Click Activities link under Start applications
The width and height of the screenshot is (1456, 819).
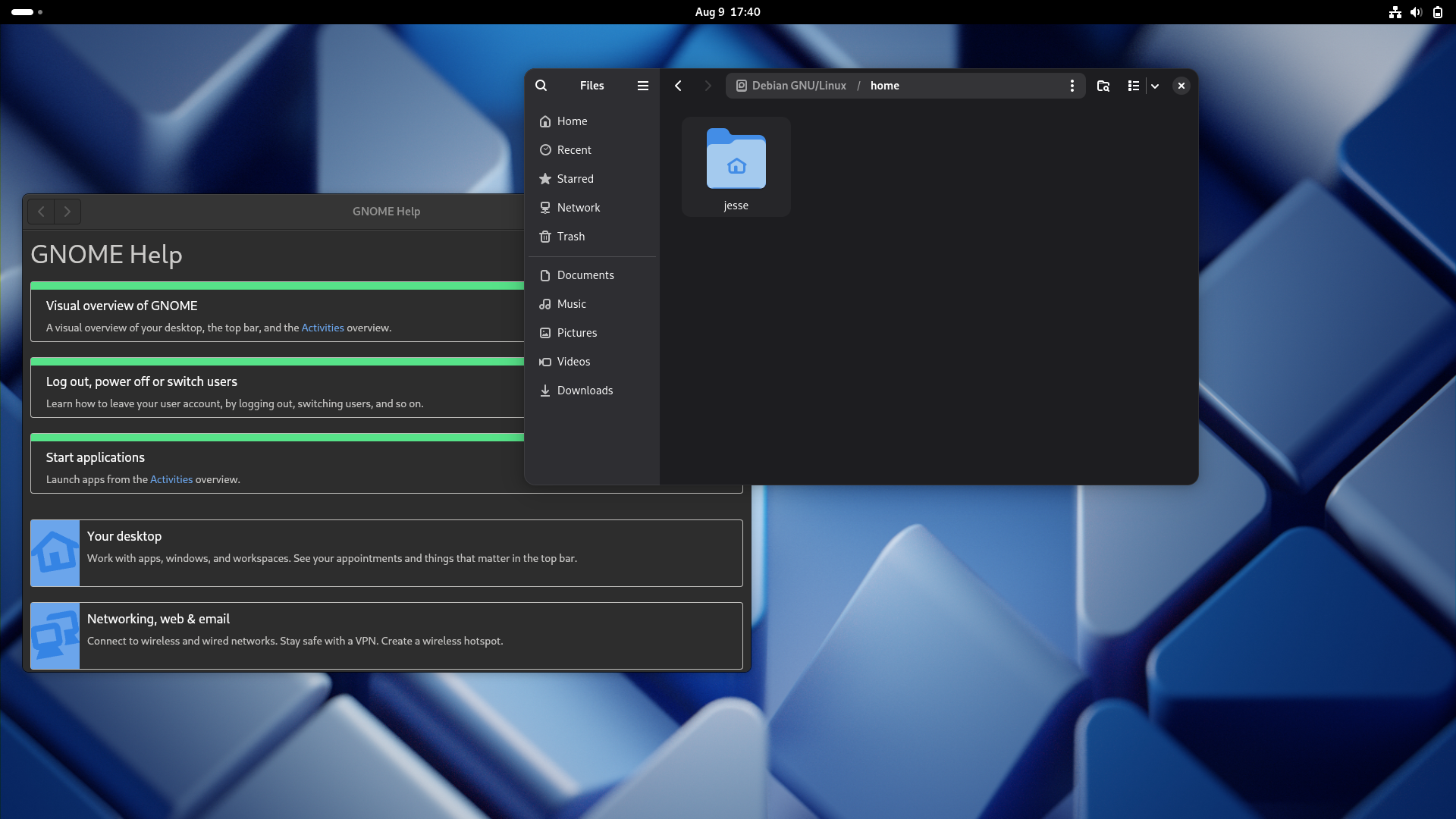click(171, 479)
